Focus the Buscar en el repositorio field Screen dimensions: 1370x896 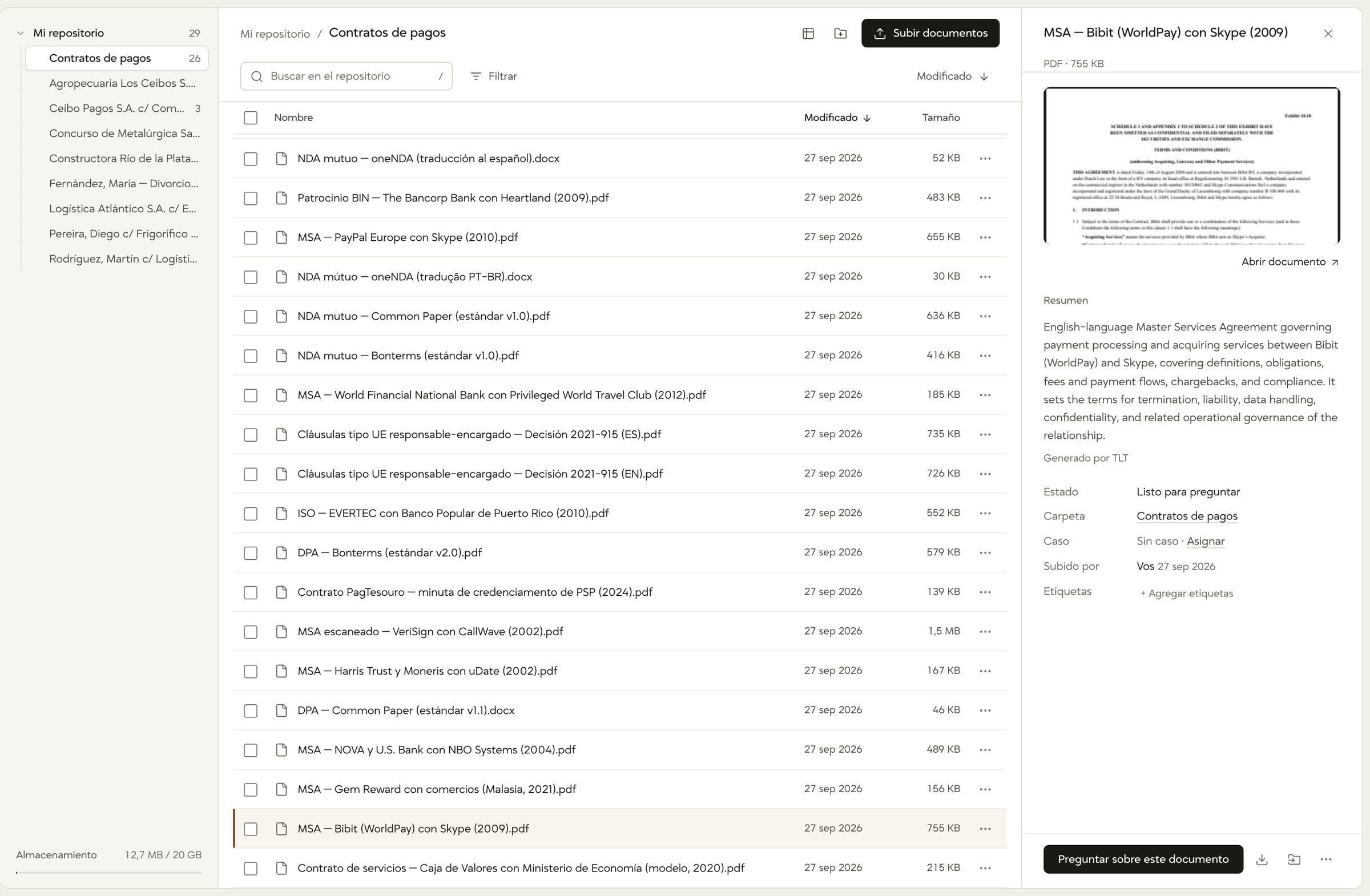click(346, 76)
